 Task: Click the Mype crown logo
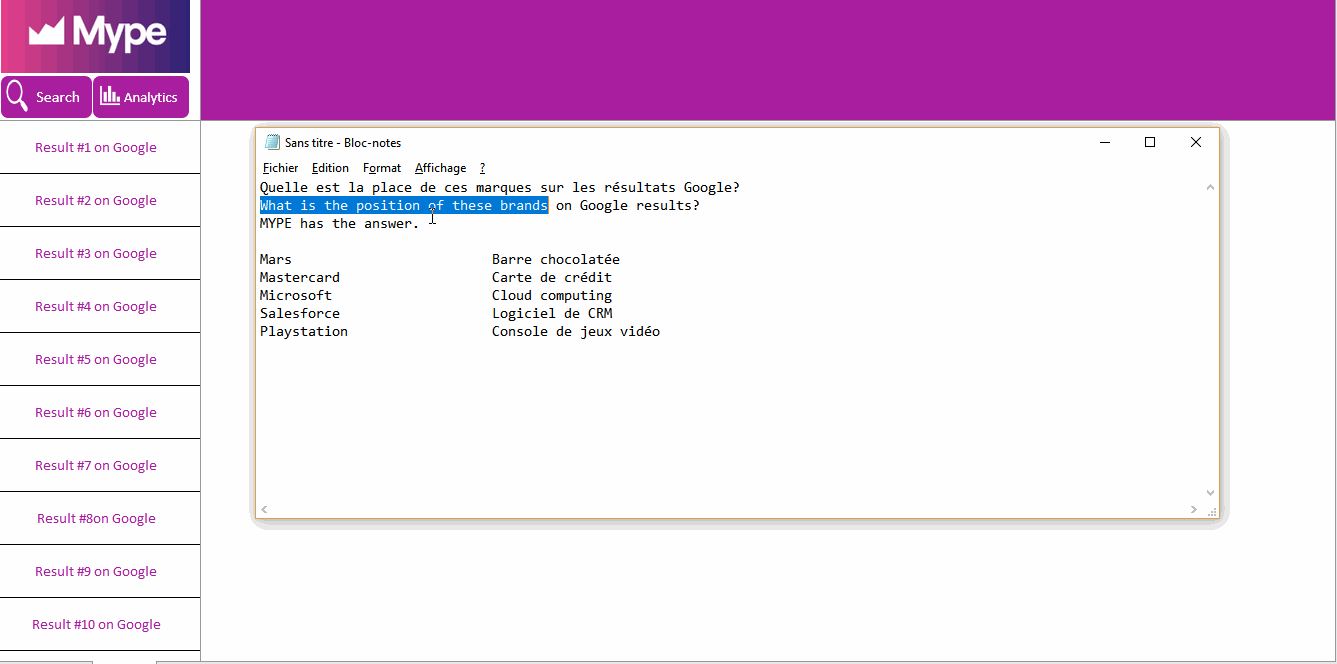pyautogui.click(x=46, y=33)
